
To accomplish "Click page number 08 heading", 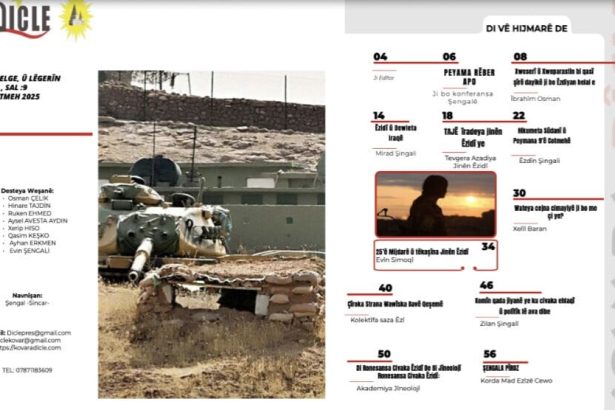I will click(520, 57).
